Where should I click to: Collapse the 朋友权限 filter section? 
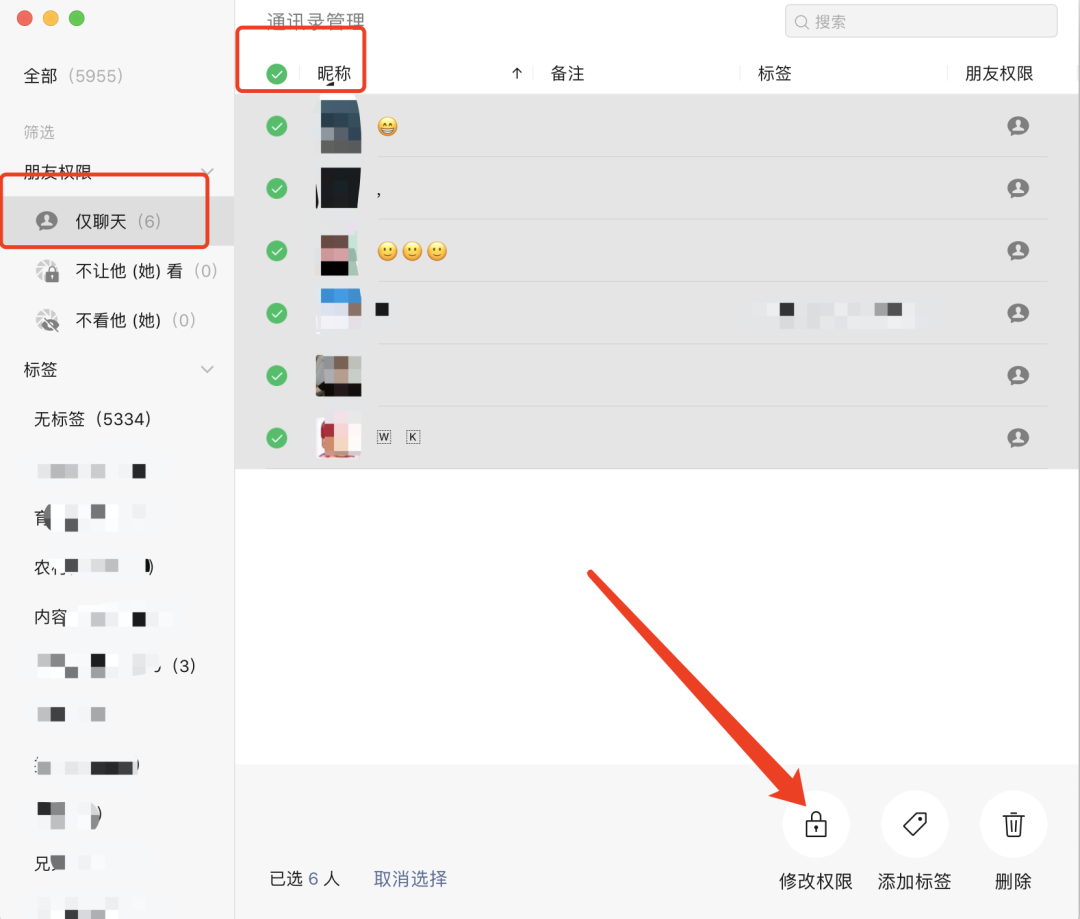207,171
